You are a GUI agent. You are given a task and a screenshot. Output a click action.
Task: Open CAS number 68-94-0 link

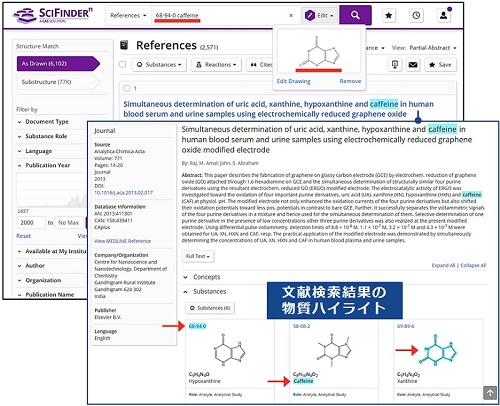click(x=197, y=326)
